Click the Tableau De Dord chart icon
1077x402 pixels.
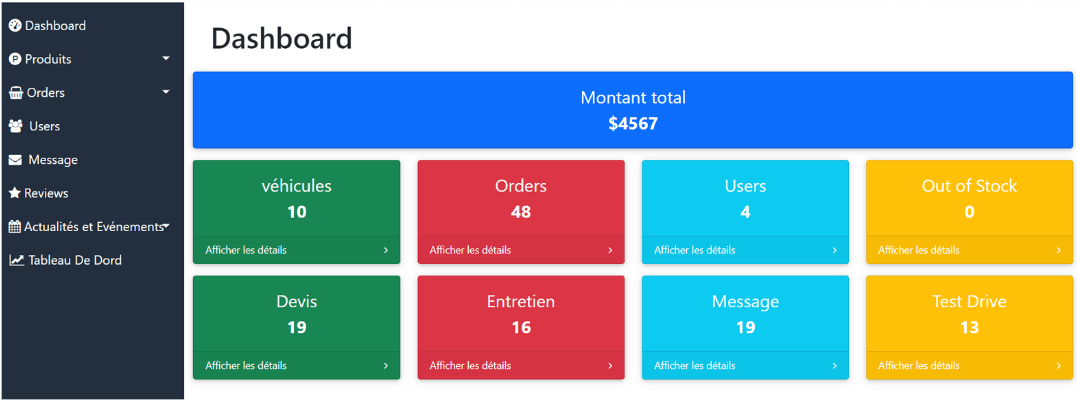(x=16, y=260)
